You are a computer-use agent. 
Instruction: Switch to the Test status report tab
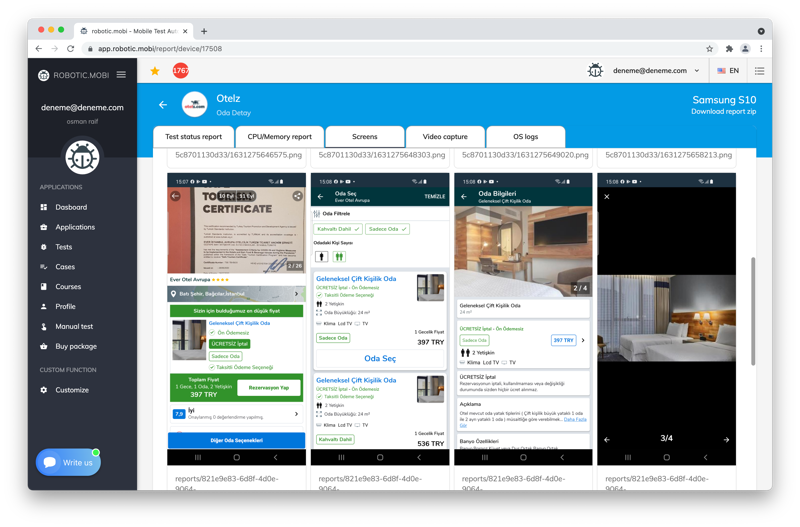point(193,137)
